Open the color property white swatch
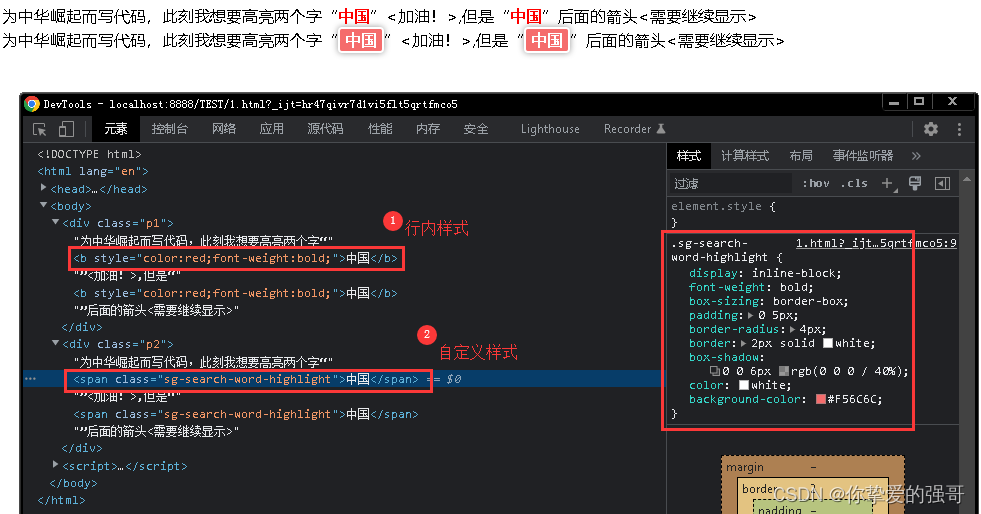This screenshot has width=981, height=514. coord(744,385)
